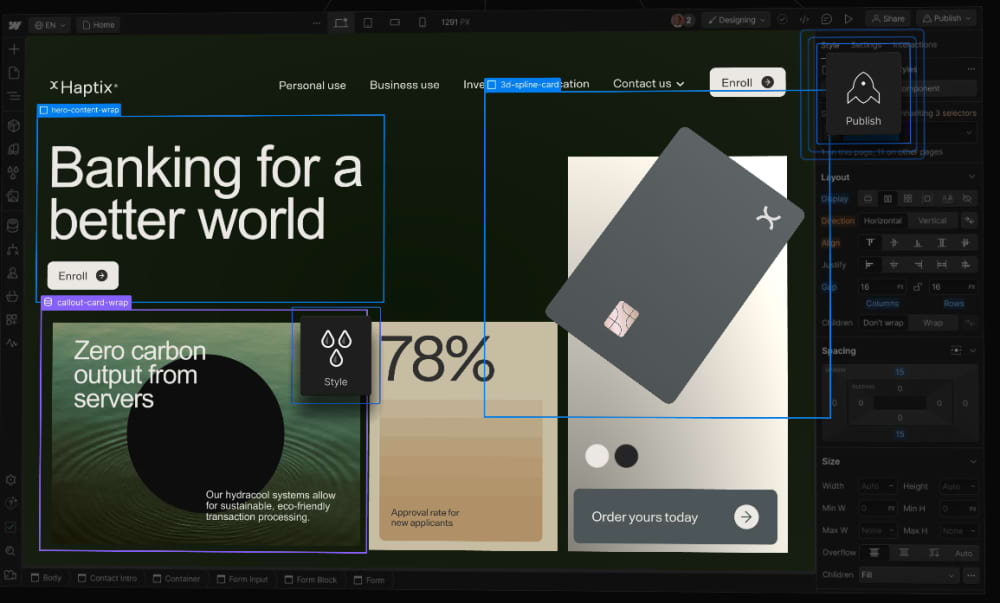Select the callout-card-wrap element label
Viewport: 1000px width, 603px height.
pyautogui.click(x=86, y=302)
